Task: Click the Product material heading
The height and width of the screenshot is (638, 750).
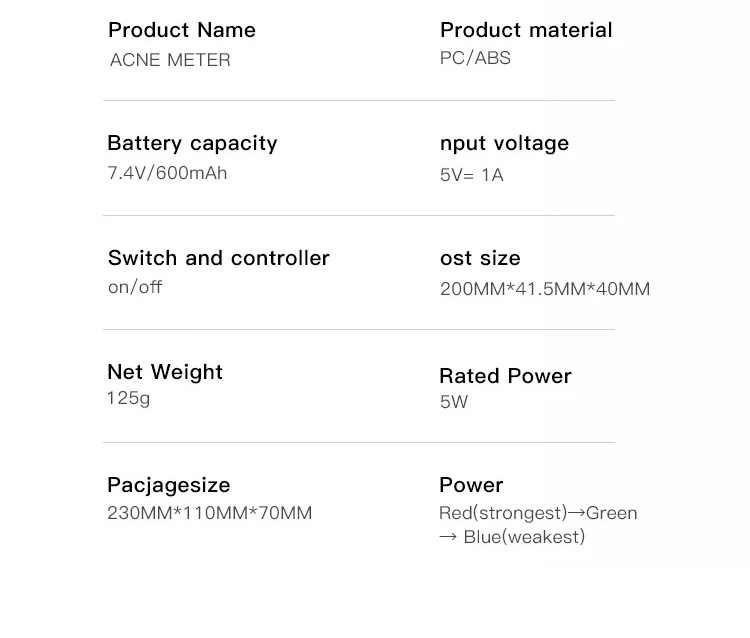Action: 526,30
